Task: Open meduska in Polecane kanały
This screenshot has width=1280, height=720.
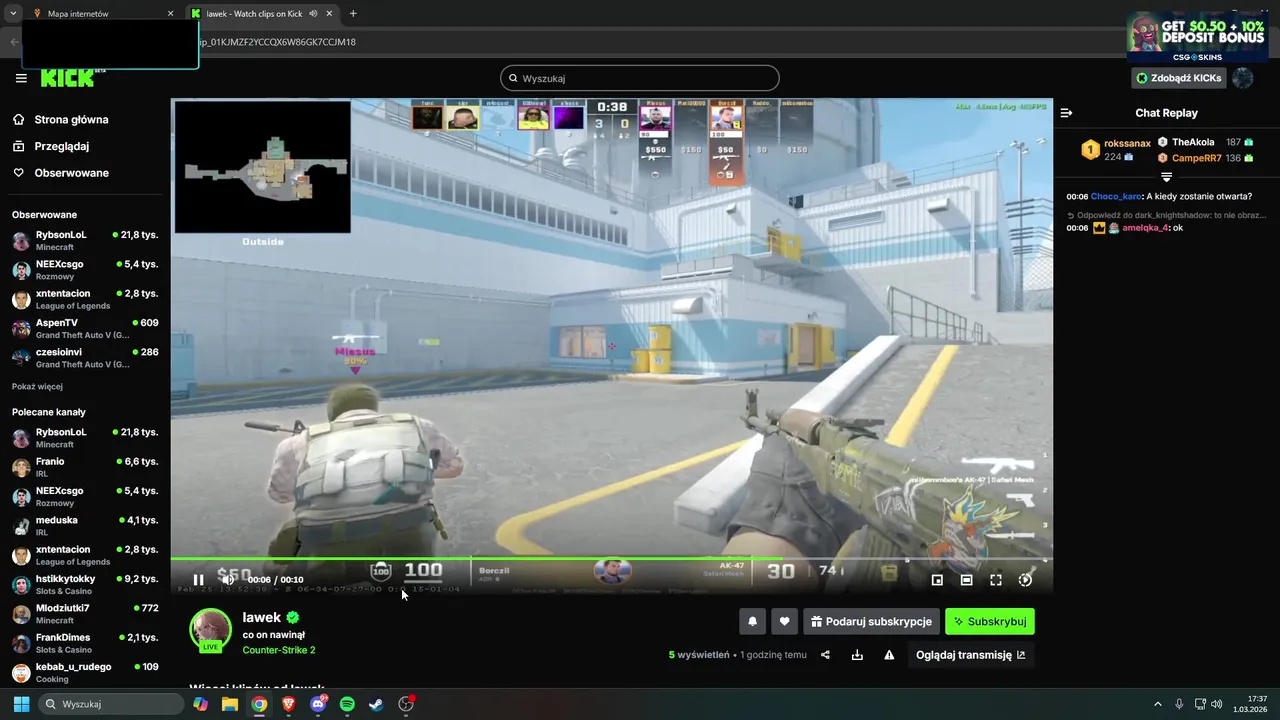Action: tap(85, 526)
